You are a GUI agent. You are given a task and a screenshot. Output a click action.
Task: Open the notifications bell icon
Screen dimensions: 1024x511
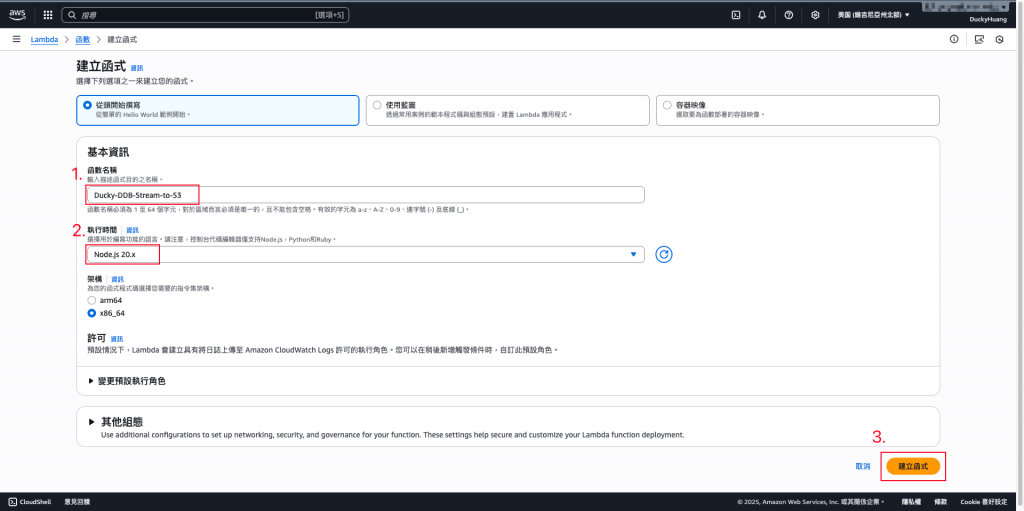point(762,14)
